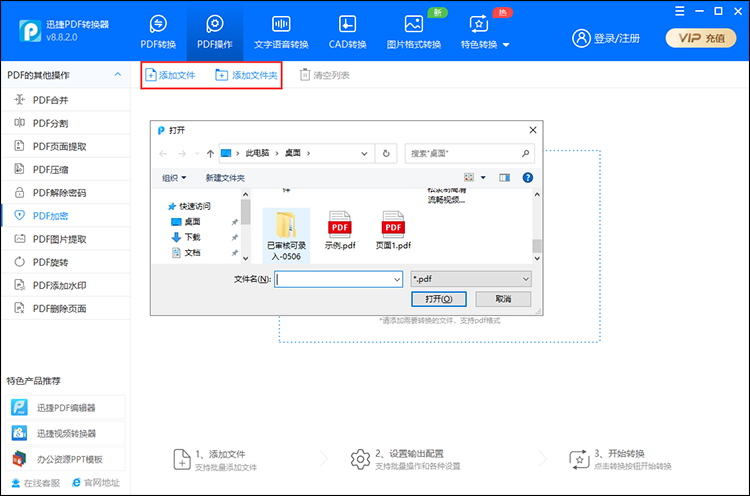Choose PDF加密 option
750x496 pixels.
(x=66, y=216)
